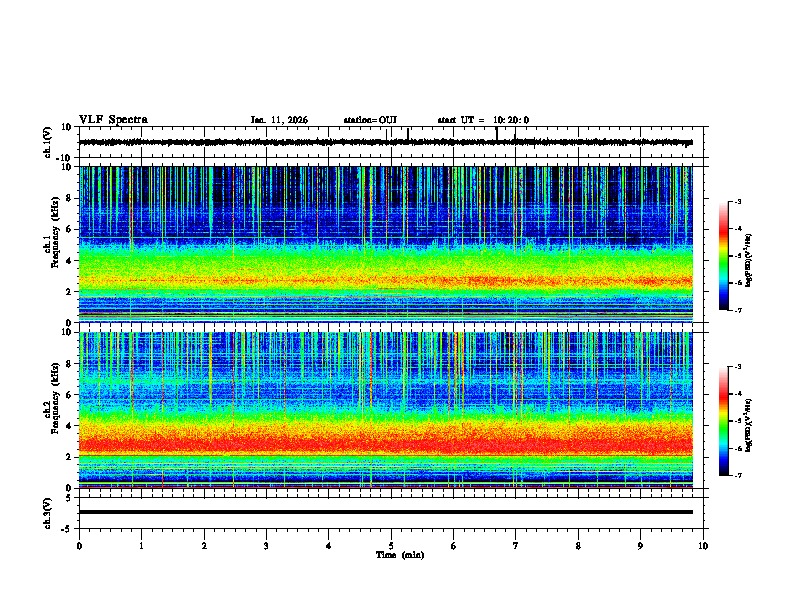
Task: Click "-7" at bottom of ch.2 color bar
Action: click(x=737, y=475)
